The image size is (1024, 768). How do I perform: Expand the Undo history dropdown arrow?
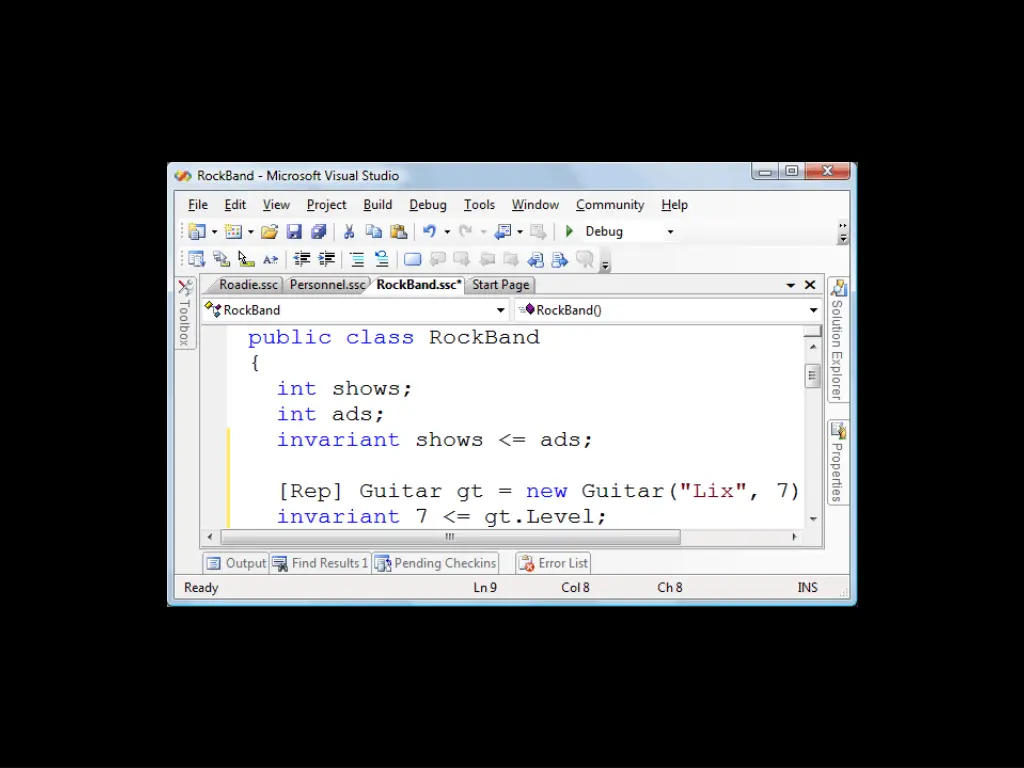(447, 232)
